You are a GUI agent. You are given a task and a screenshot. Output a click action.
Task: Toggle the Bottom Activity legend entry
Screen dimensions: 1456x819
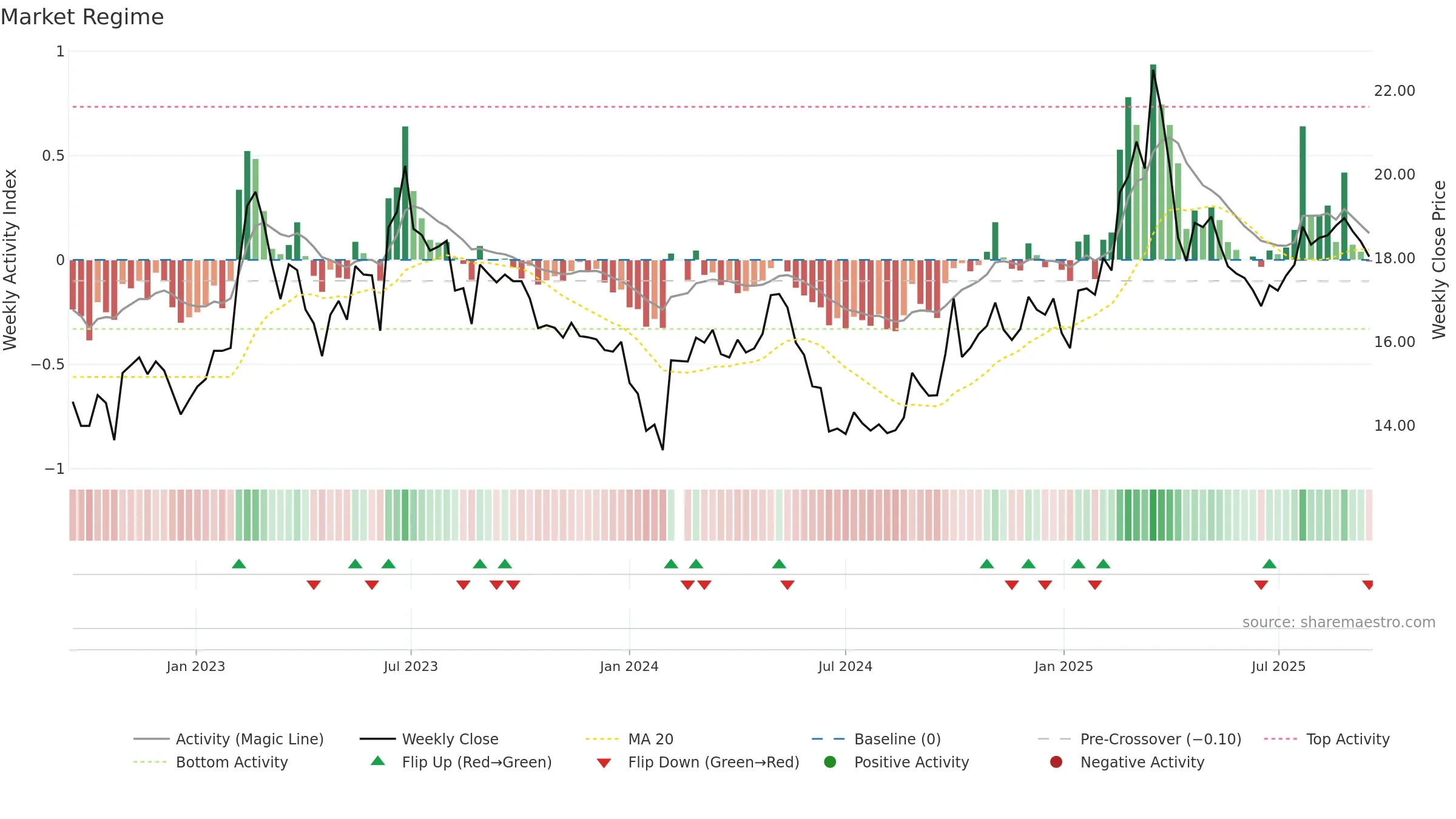coord(211,762)
